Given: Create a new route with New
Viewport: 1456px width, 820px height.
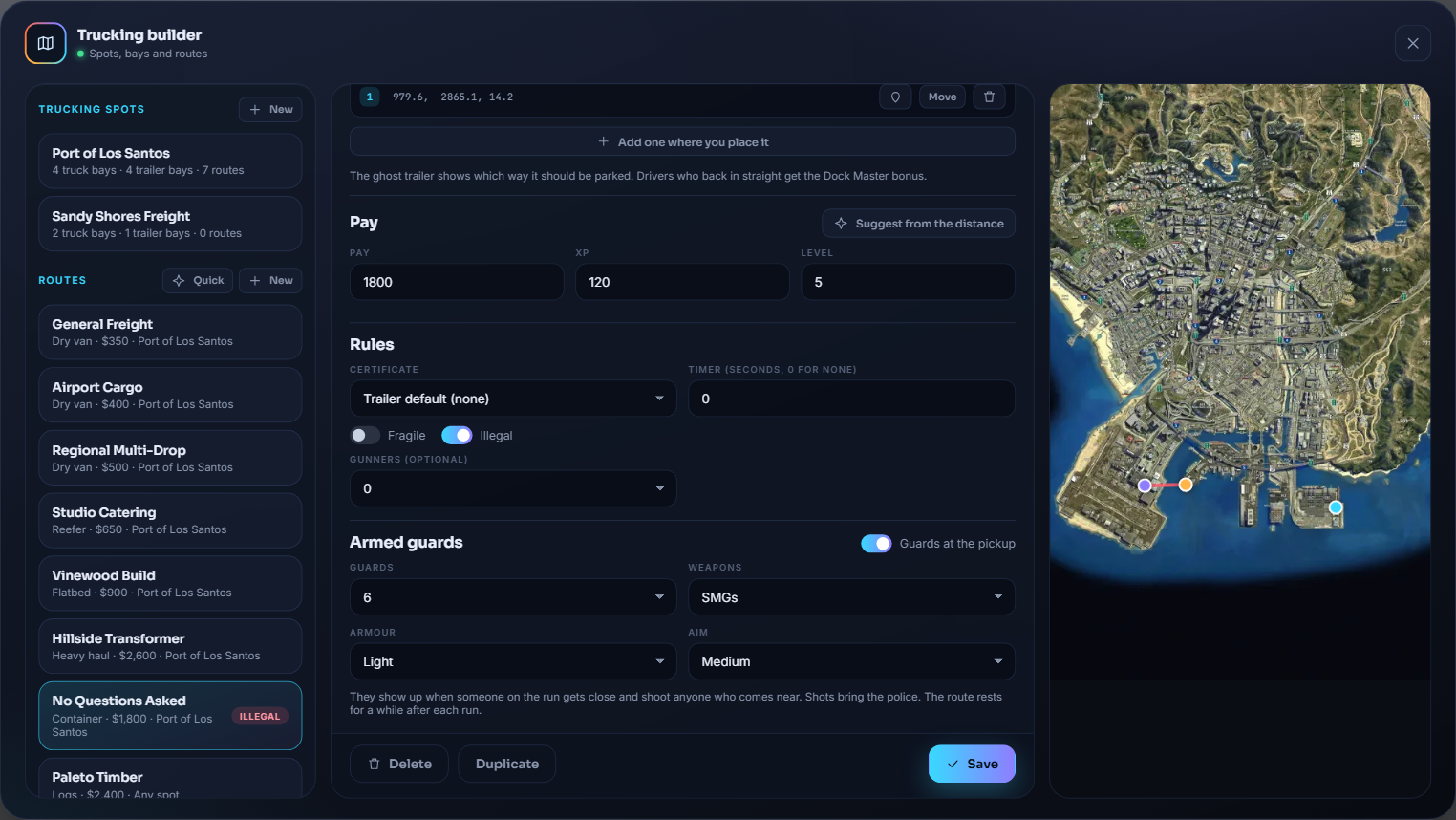Looking at the screenshot, I should pos(270,281).
